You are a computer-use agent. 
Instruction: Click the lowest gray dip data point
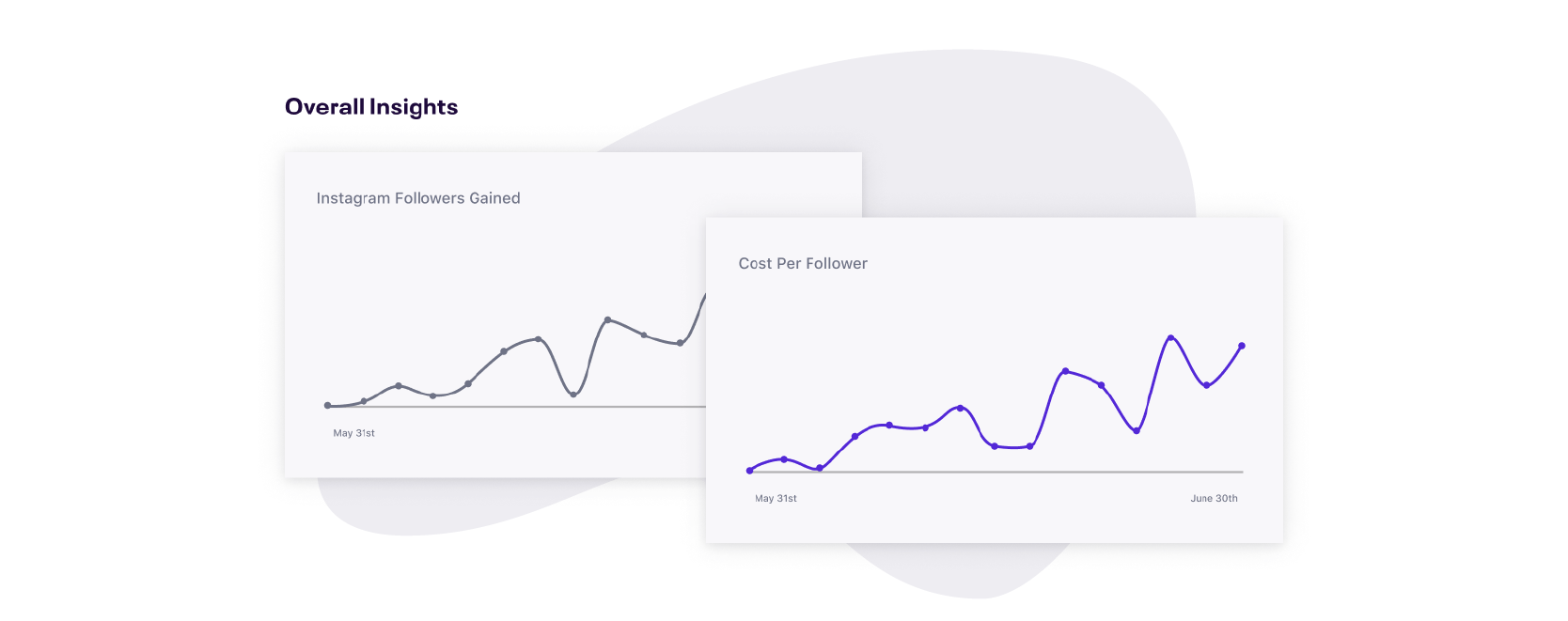coord(573,395)
